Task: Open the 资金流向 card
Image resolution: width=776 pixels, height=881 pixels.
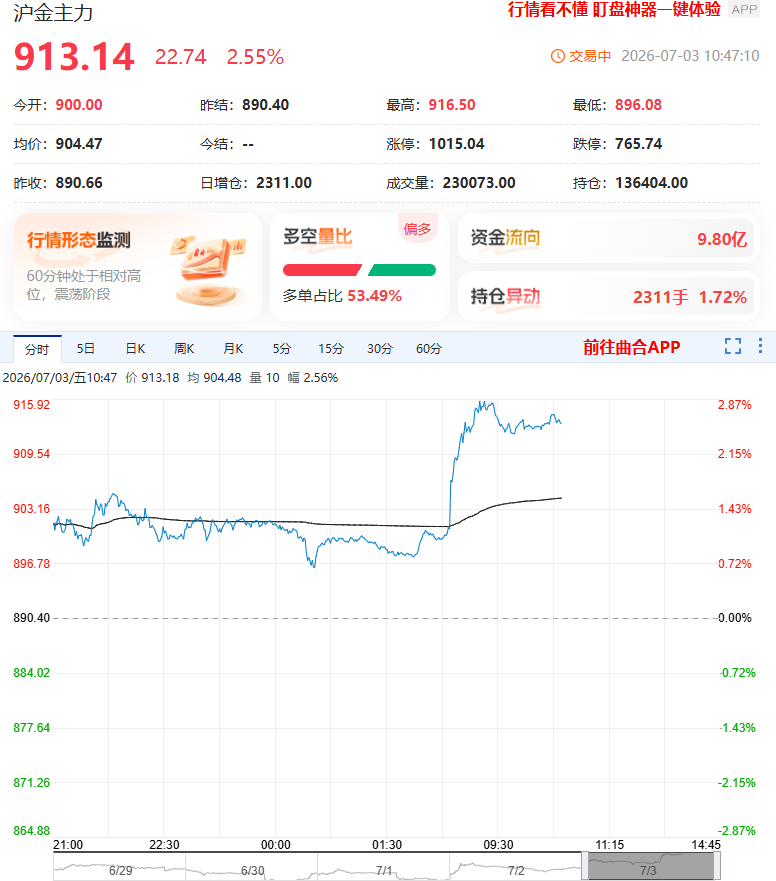Action: pyautogui.click(x=609, y=238)
